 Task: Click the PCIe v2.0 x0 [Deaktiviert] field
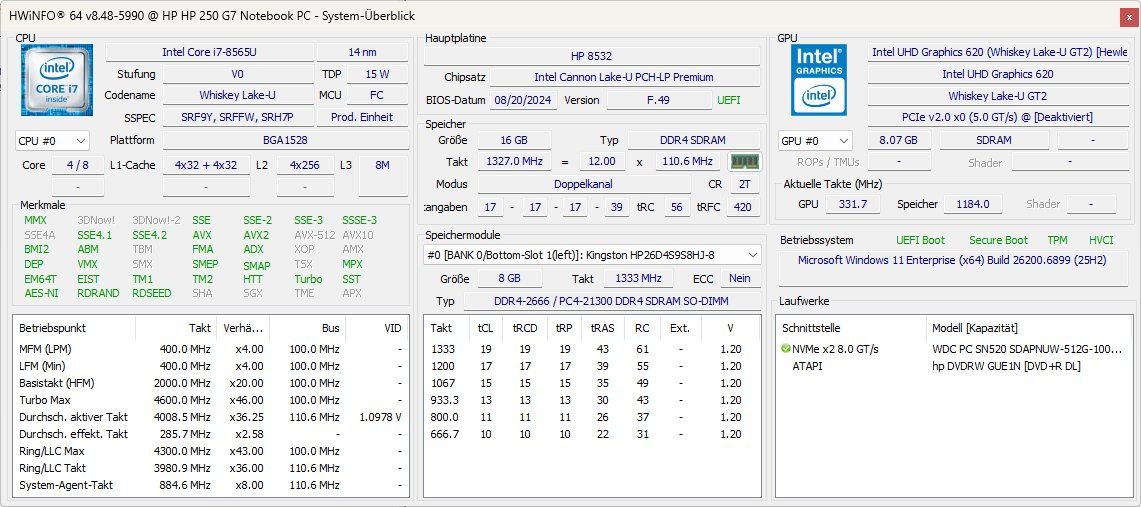(998, 117)
